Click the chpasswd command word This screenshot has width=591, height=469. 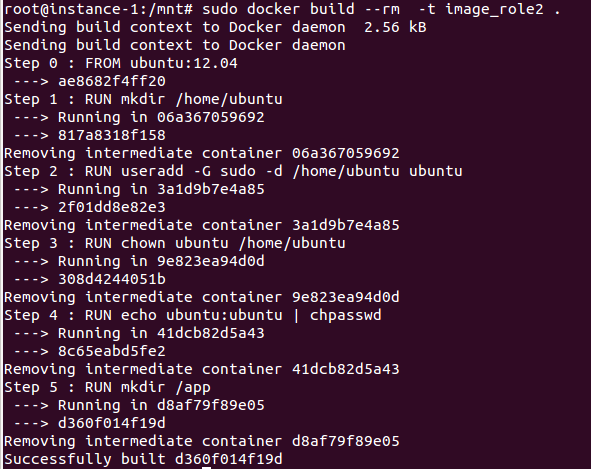[345, 316]
